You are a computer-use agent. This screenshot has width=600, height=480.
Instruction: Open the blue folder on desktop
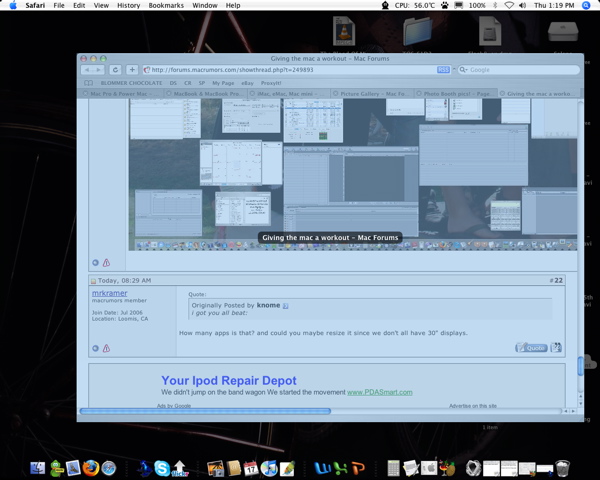417,31
